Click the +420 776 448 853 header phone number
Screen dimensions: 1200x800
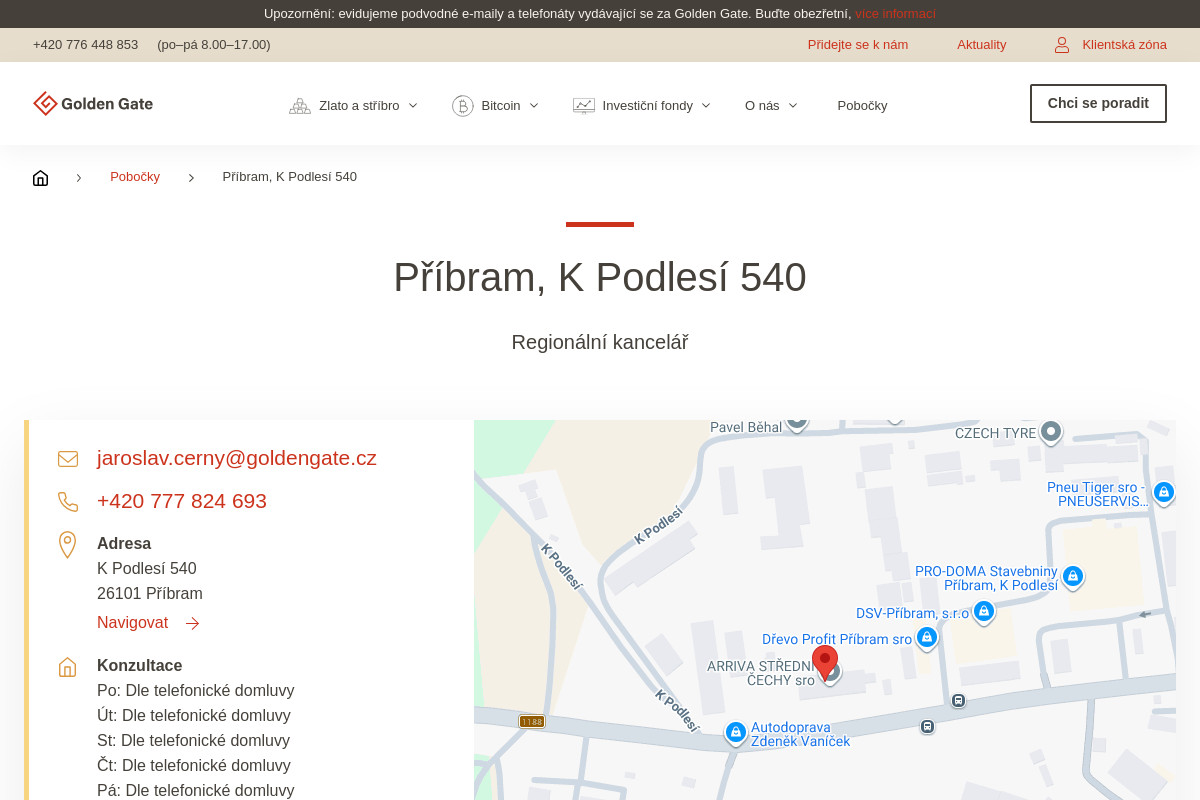pos(85,45)
